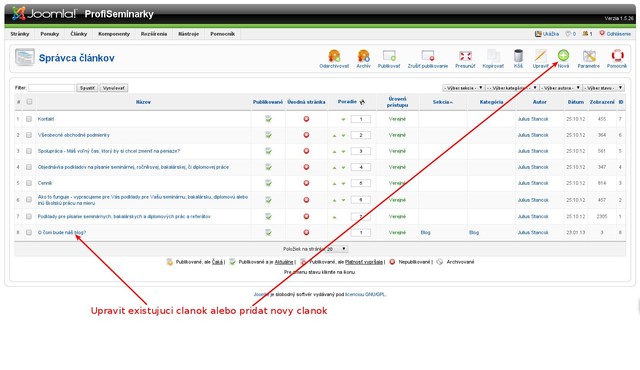Click the save order icon beside Poradie
640x370 pixels.
(x=362, y=102)
